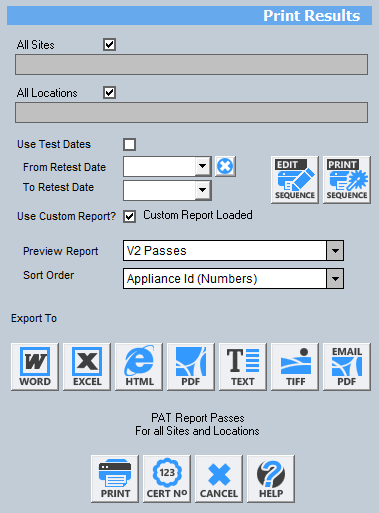Viewport: 379px width, 513px height.
Task: Untick the All Locations checkbox
Action: tap(109, 92)
